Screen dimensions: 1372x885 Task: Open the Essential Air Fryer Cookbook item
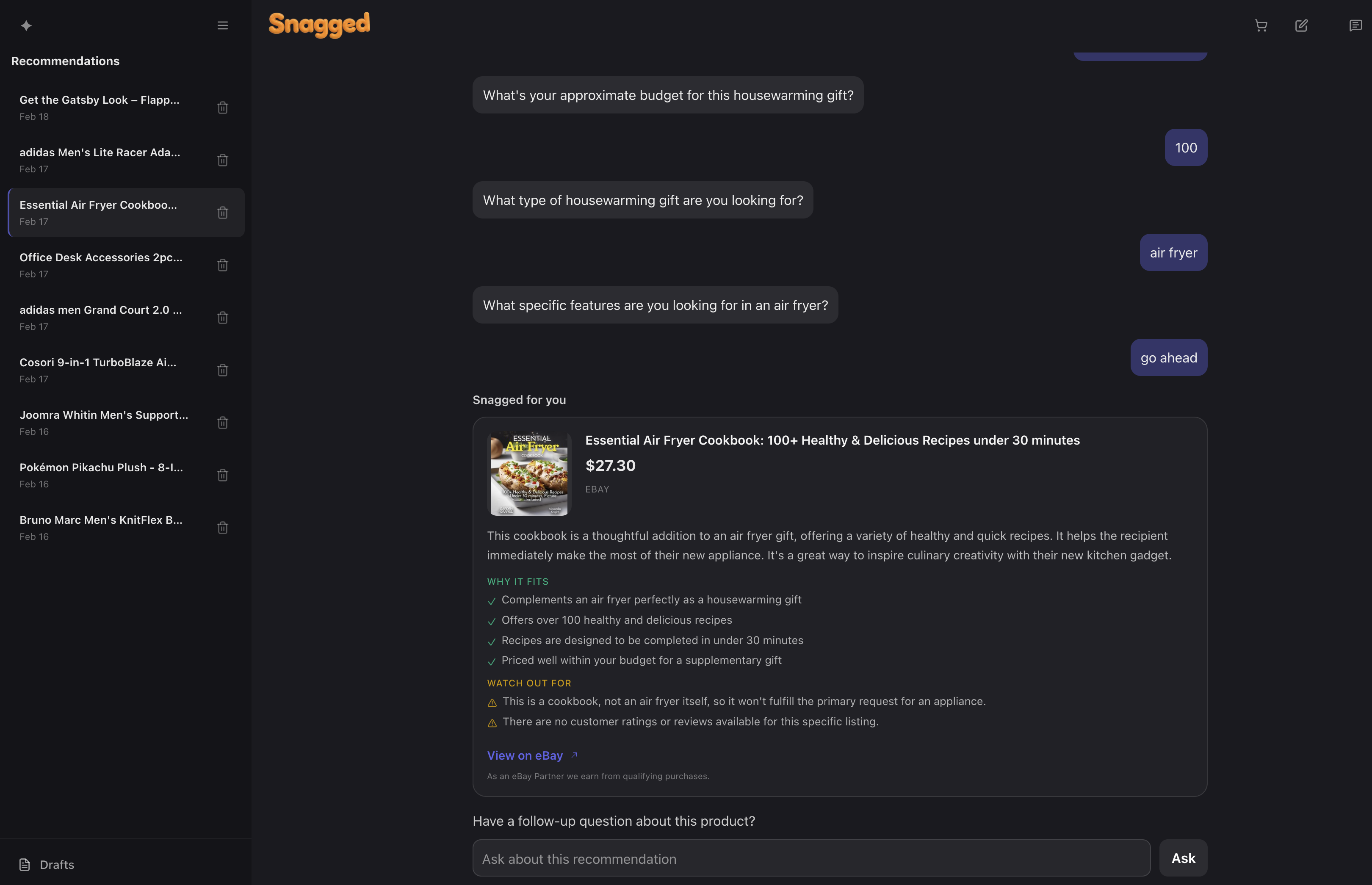click(x=99, y=212)
